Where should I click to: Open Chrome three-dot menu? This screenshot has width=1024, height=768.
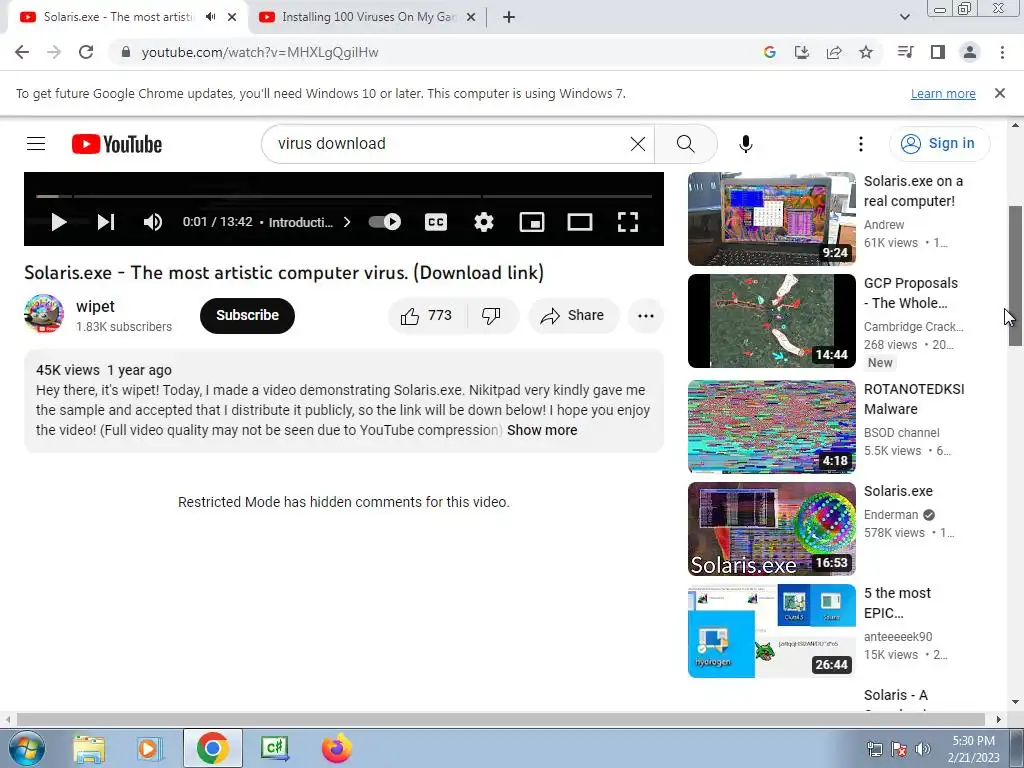point(1002,52)
